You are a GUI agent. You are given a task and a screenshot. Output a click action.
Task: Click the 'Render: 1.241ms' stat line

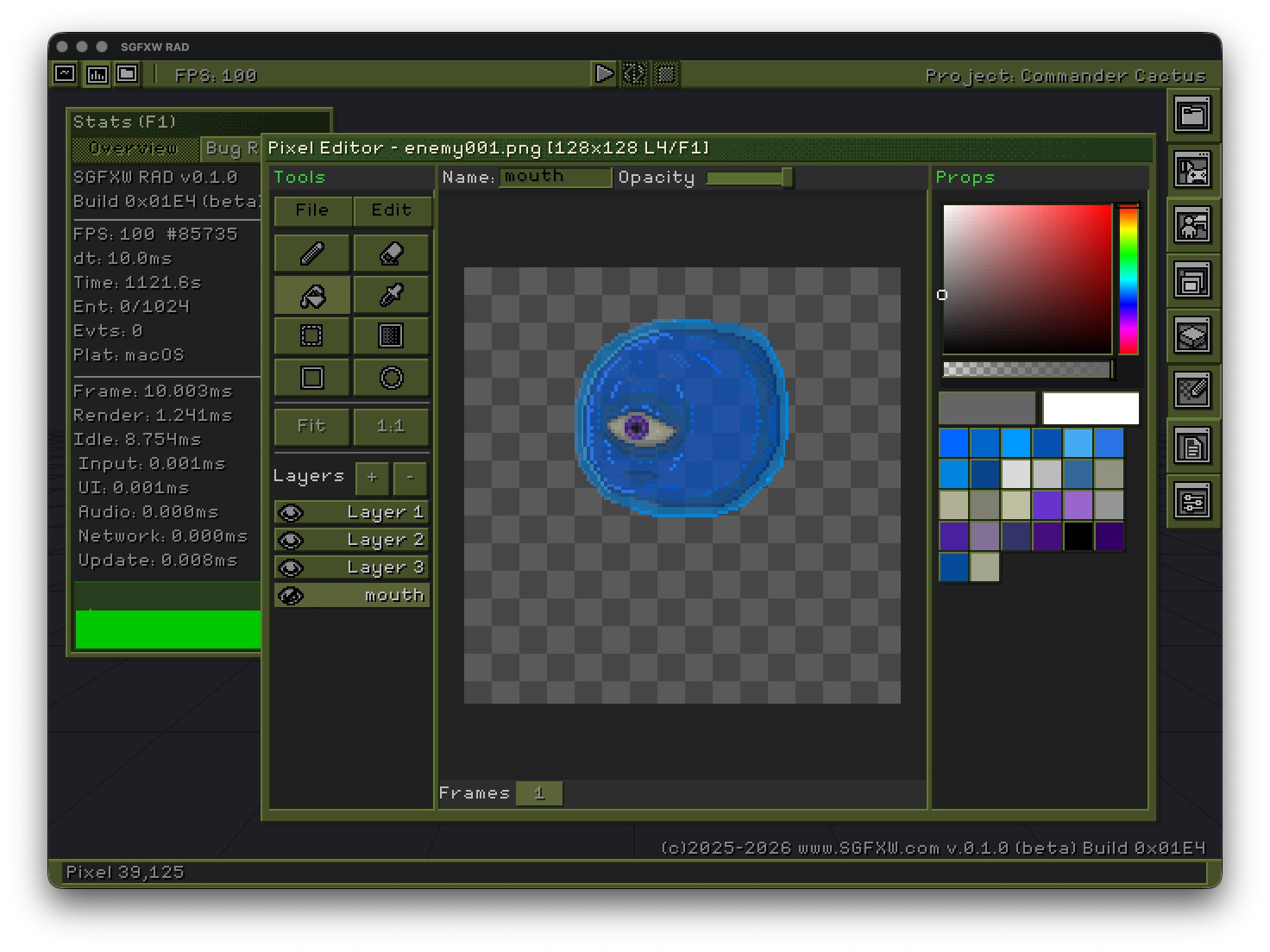click(153, 415)
